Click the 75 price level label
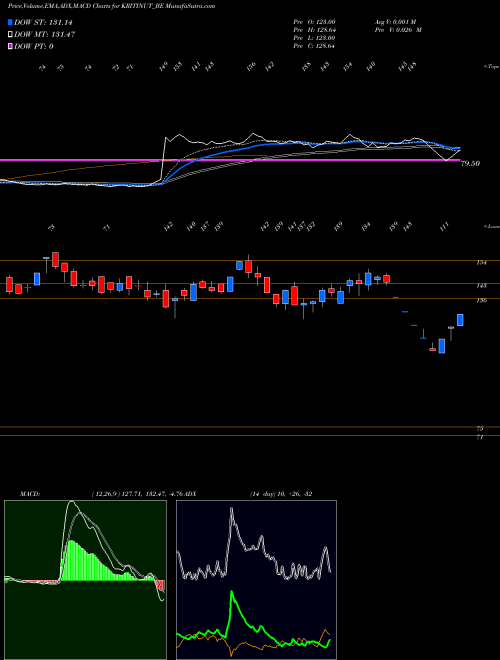Image resolution: width=500 pixels, height=660 pixels. [x=480, y=429]
